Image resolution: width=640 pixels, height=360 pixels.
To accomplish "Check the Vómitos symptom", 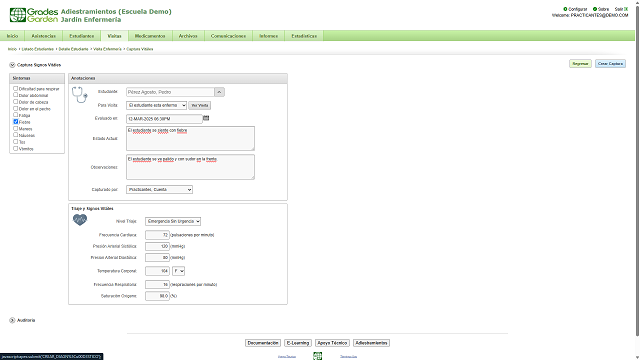I will click(x=16, y=148).
